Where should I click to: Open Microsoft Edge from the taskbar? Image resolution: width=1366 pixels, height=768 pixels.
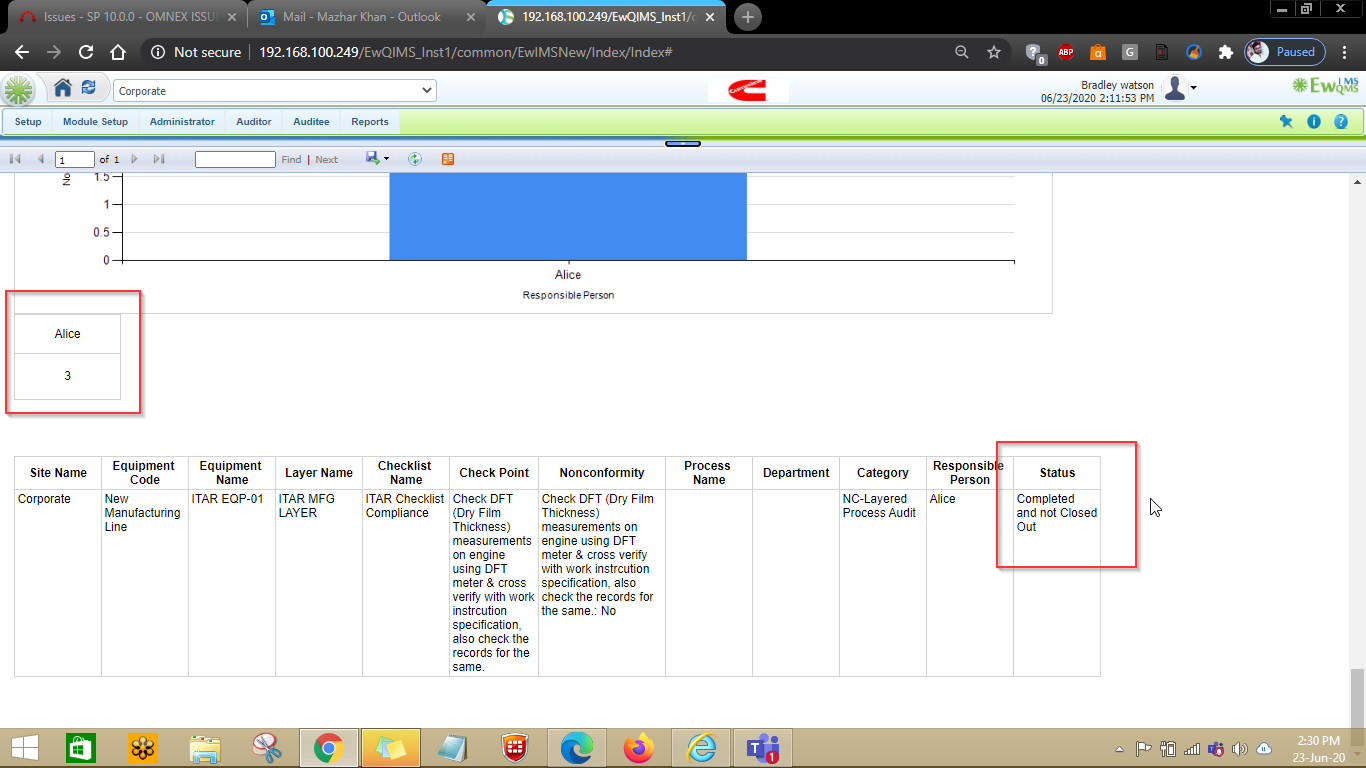pos(575,748)
